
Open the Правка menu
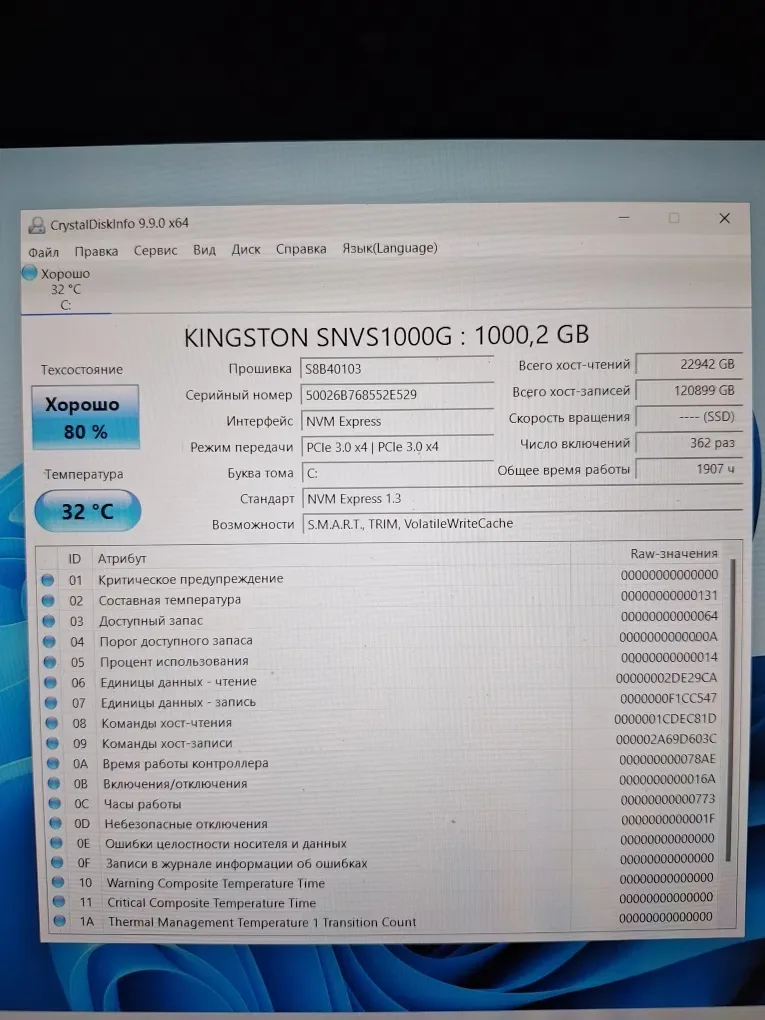coord(96,251)
